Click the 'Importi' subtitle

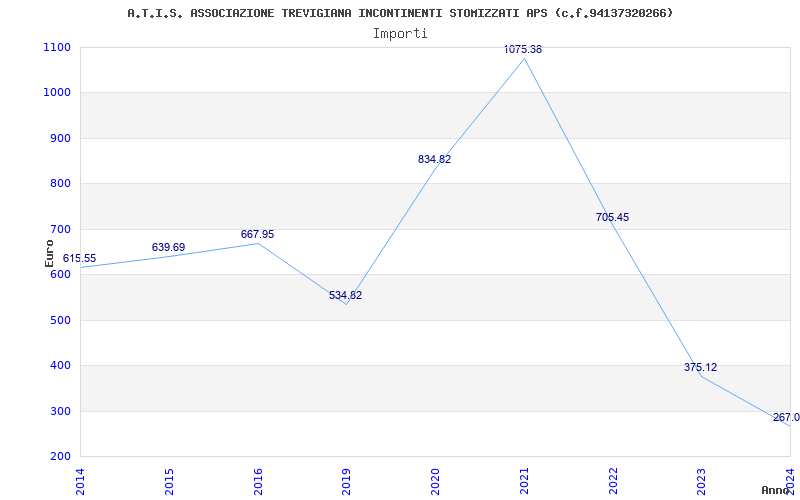[400, 34]
